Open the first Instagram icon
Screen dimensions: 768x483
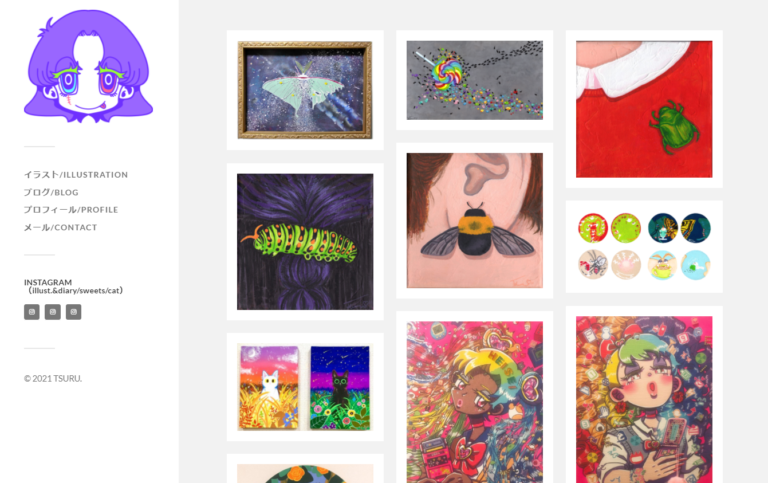pos(32,312)
